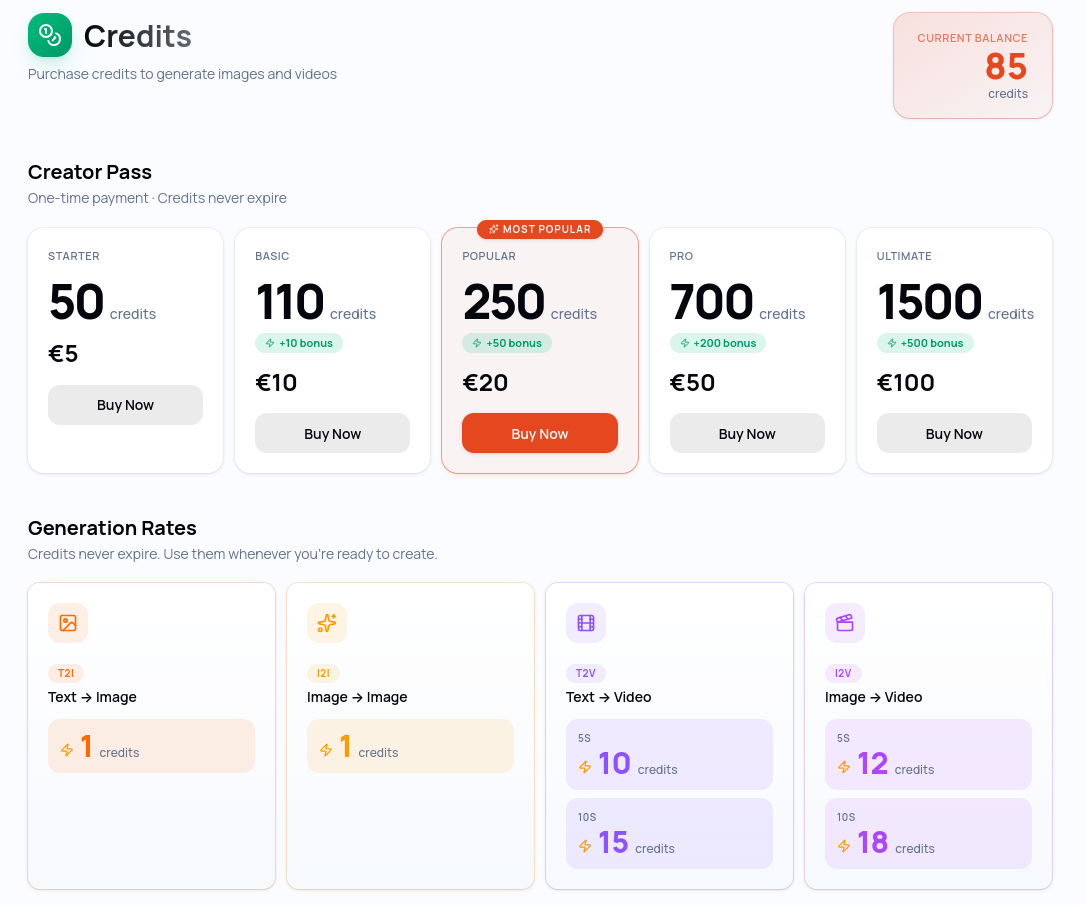Click the Image to Image sparkles icon
Image resolution: width=1086 pixels, height=905 pixels.
coord(327,623)
